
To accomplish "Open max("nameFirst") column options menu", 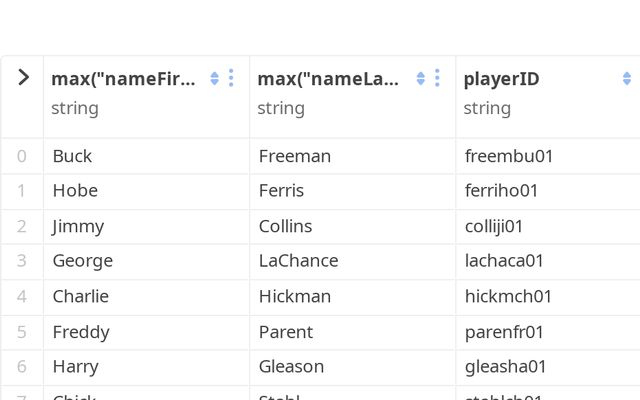I will 231,78.
